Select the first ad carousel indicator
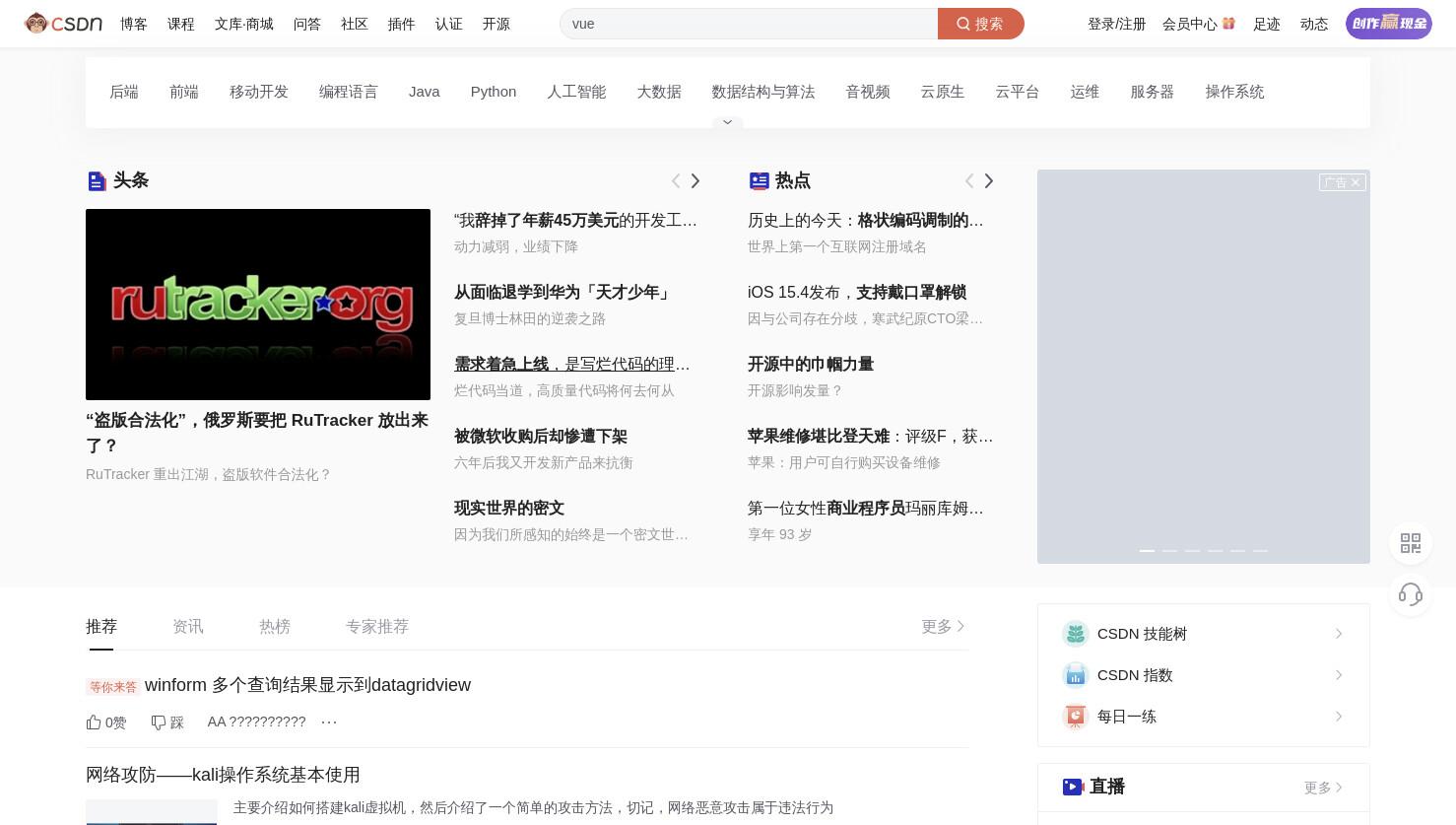 click(x=1147, y=551)
